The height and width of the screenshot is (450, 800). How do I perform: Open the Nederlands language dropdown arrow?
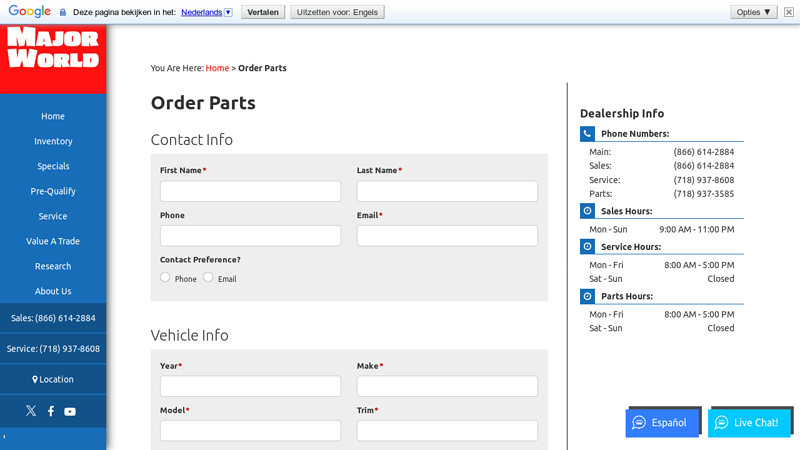click(228, 12)
